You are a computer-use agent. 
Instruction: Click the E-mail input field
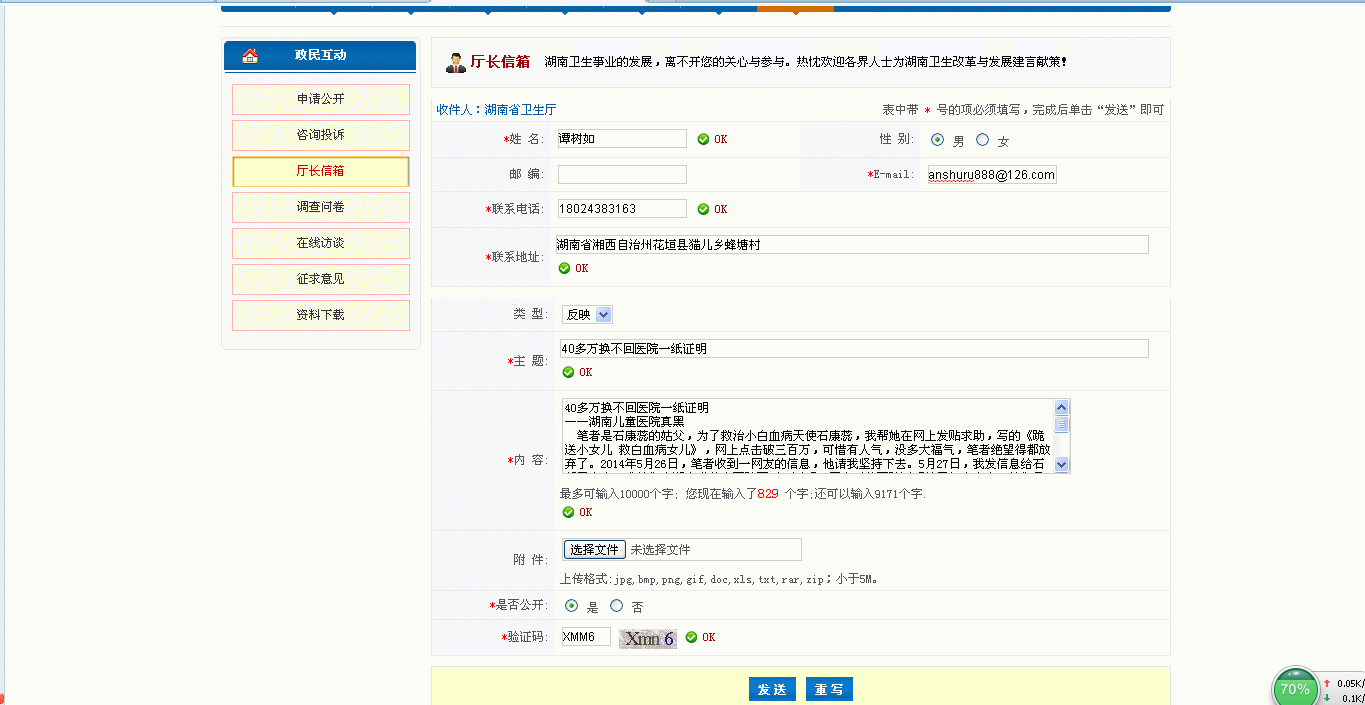click(x=992, y=175)
